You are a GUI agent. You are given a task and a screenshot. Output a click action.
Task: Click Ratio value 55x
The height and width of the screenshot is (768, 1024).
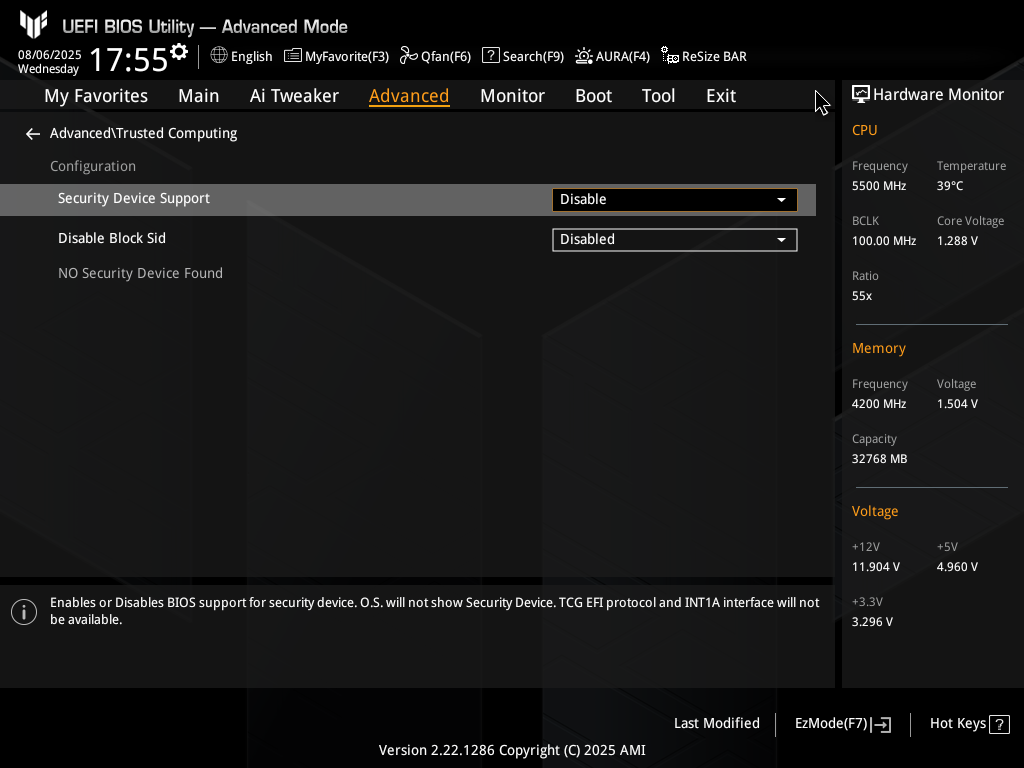[x=861, y=296]
